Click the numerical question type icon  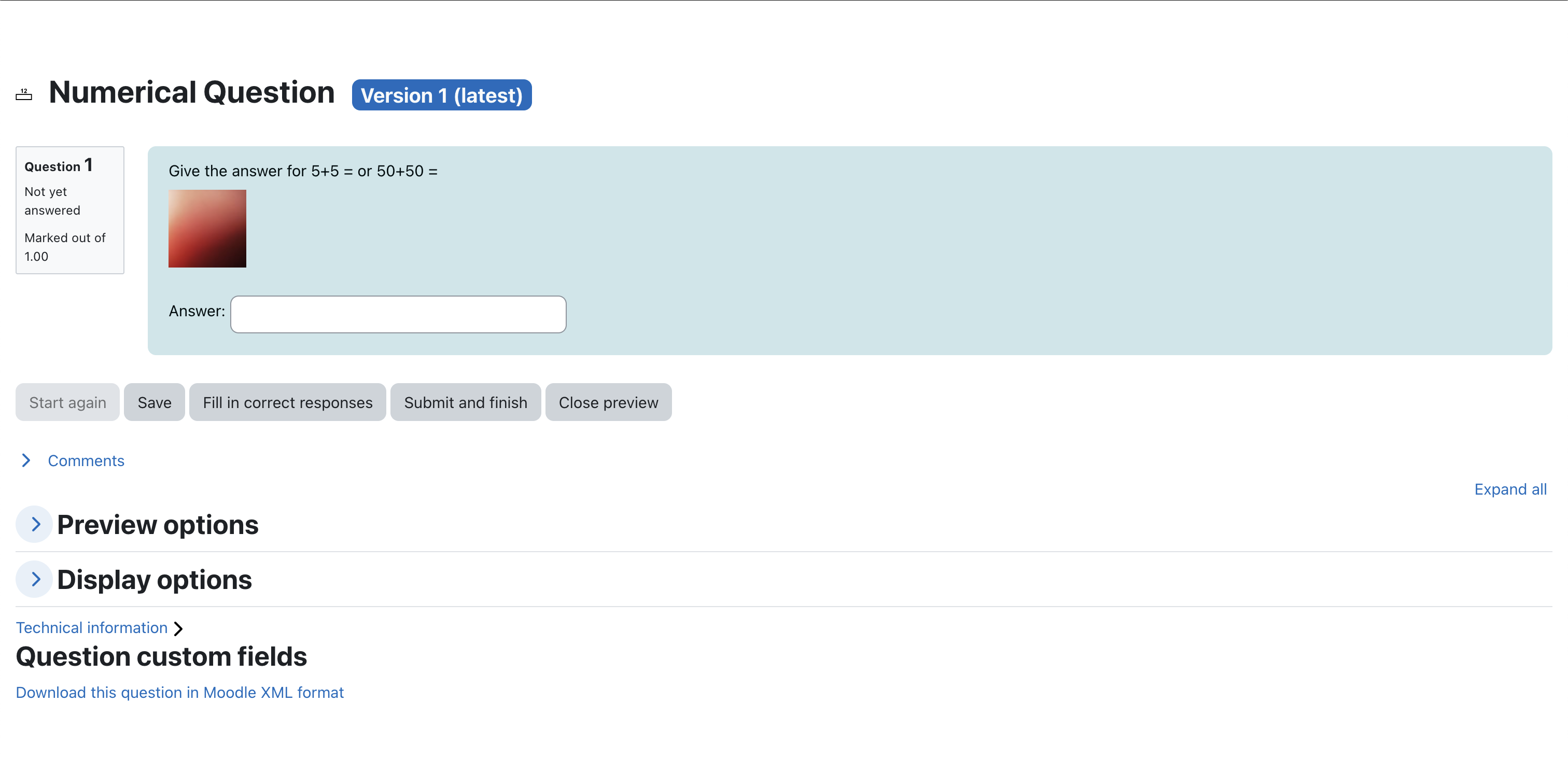24,94
